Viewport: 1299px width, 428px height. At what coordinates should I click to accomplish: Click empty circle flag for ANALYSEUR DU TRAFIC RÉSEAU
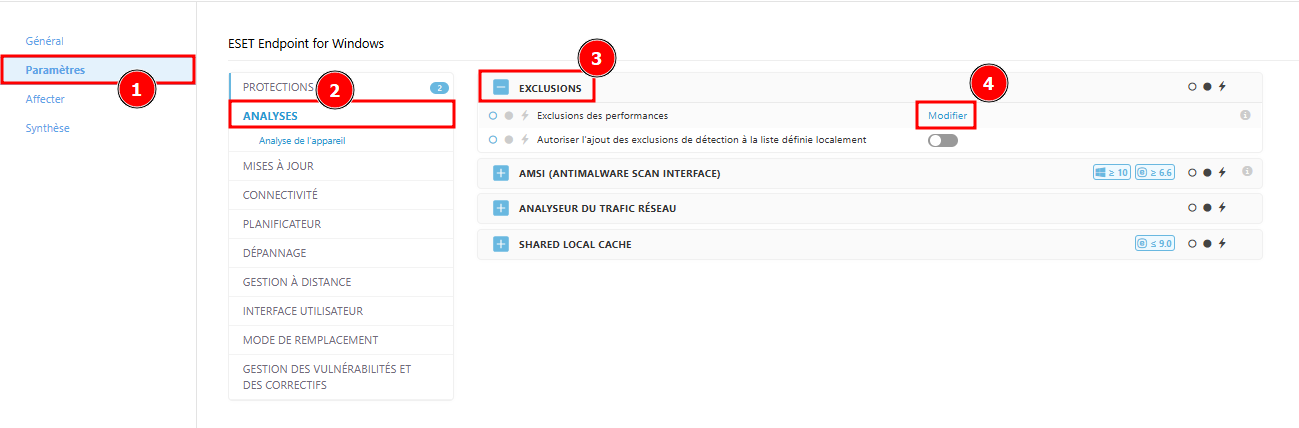tap(1192, 208)
